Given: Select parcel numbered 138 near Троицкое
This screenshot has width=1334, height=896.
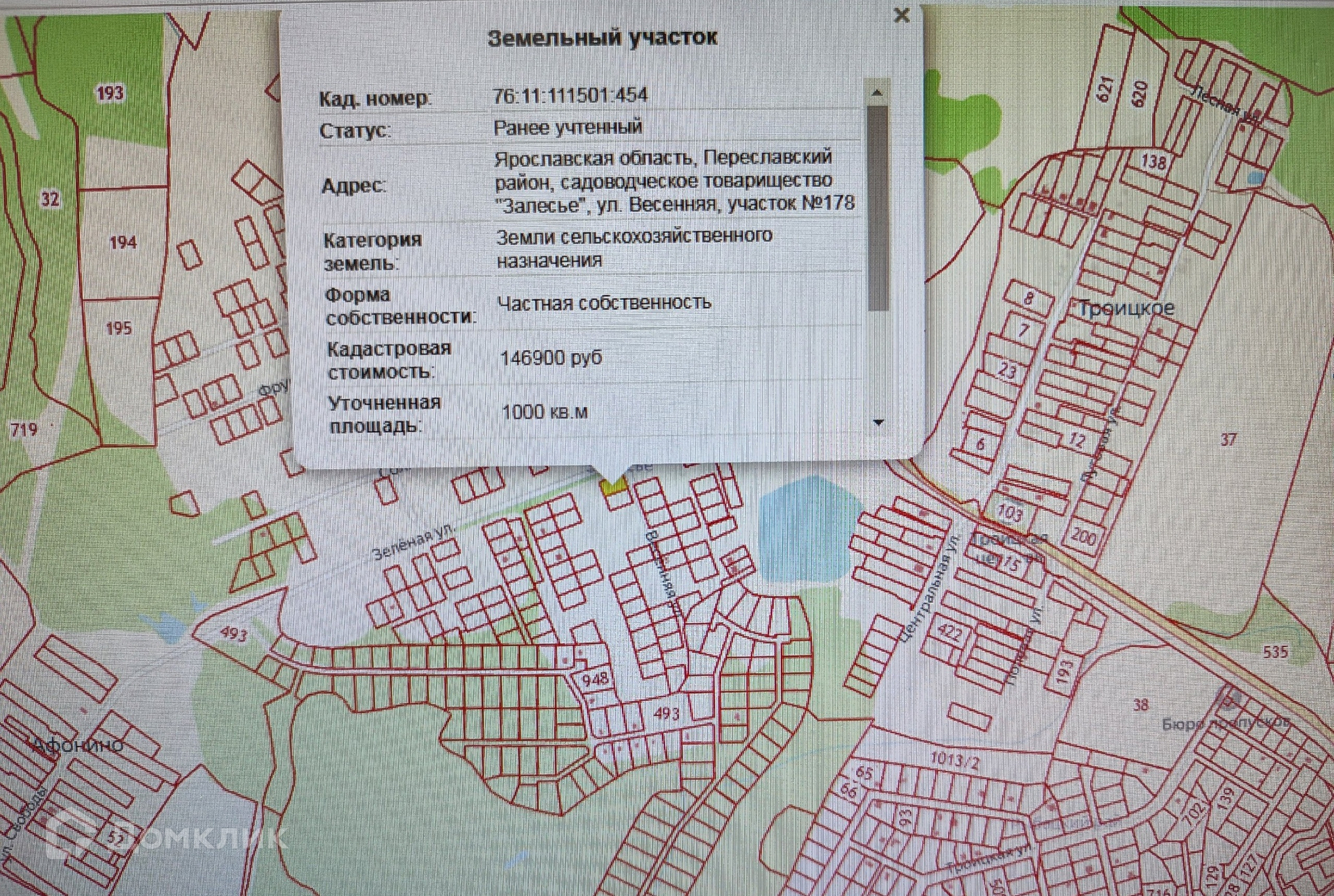Looking at the screenshot, I should 1153,162.
